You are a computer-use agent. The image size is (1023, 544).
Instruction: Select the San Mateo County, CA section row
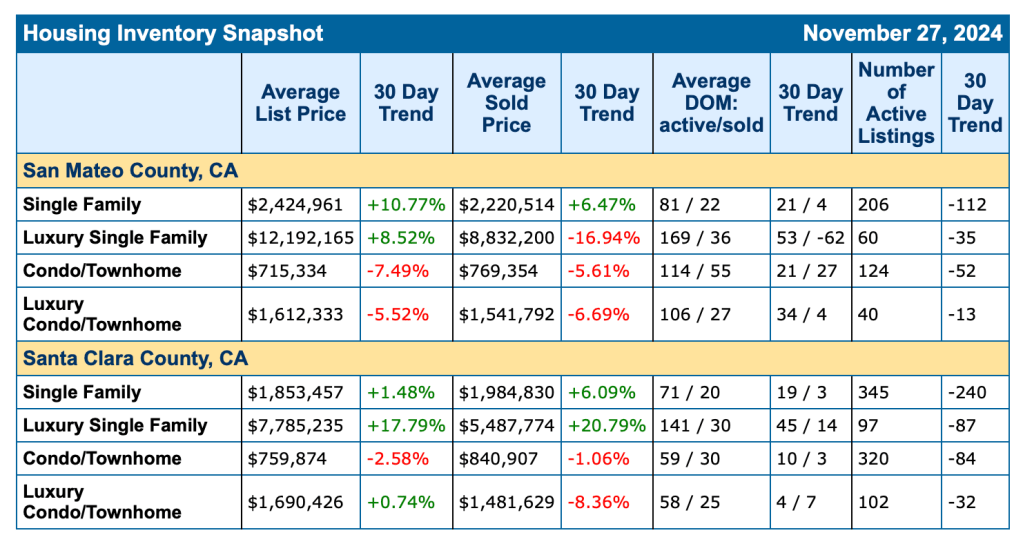point(130,170)
